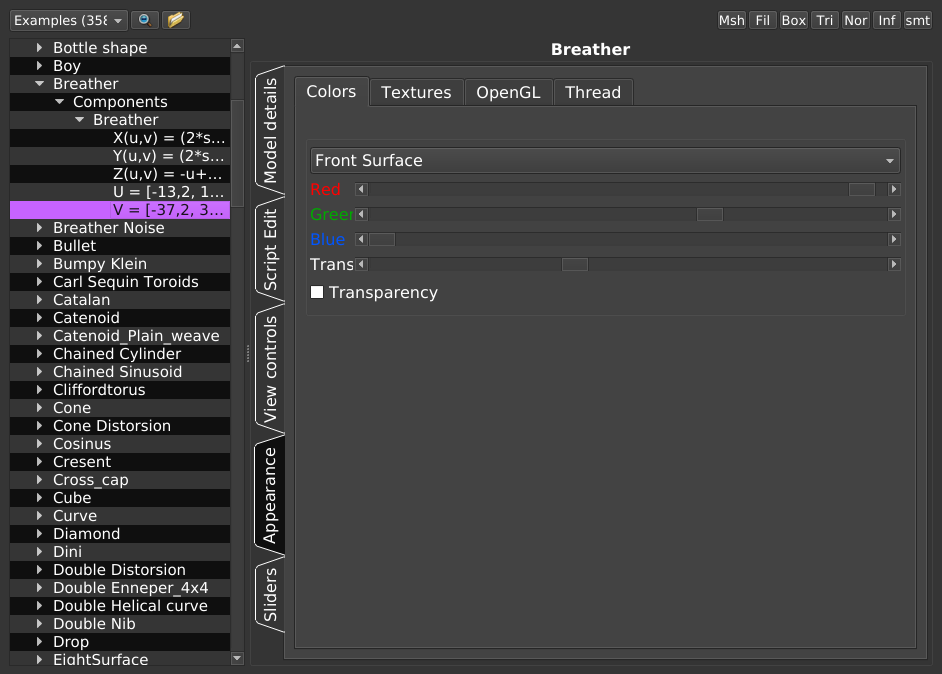The height and width of the screenshot is (674, 942).
Task: Select the Z(u,v) equation row
Action: [x=120, y=174]
